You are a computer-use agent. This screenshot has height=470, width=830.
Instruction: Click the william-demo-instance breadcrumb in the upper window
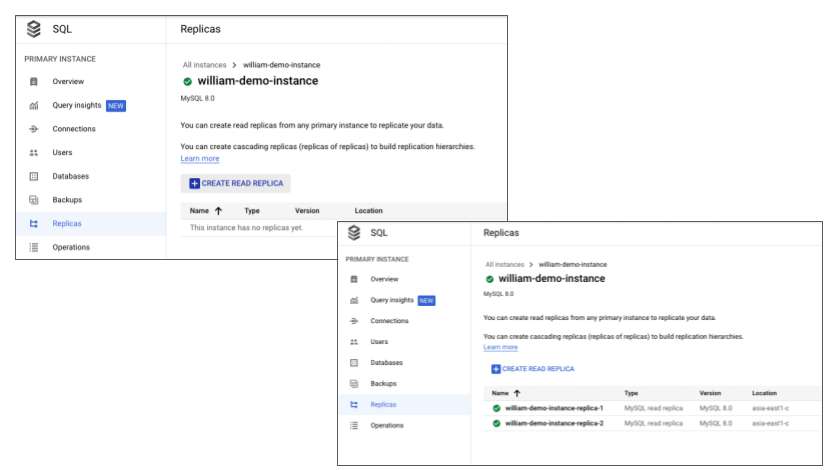pos(282,65)
